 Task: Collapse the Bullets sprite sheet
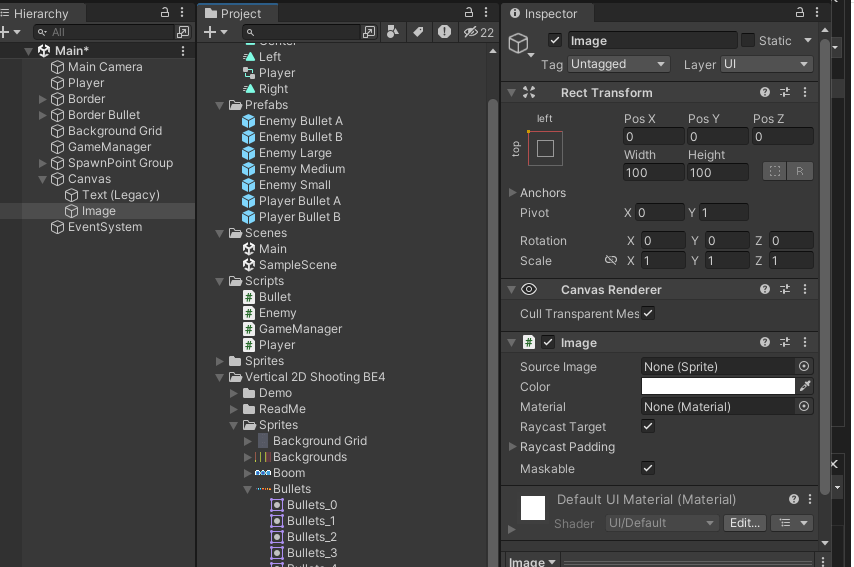(248, 489)
